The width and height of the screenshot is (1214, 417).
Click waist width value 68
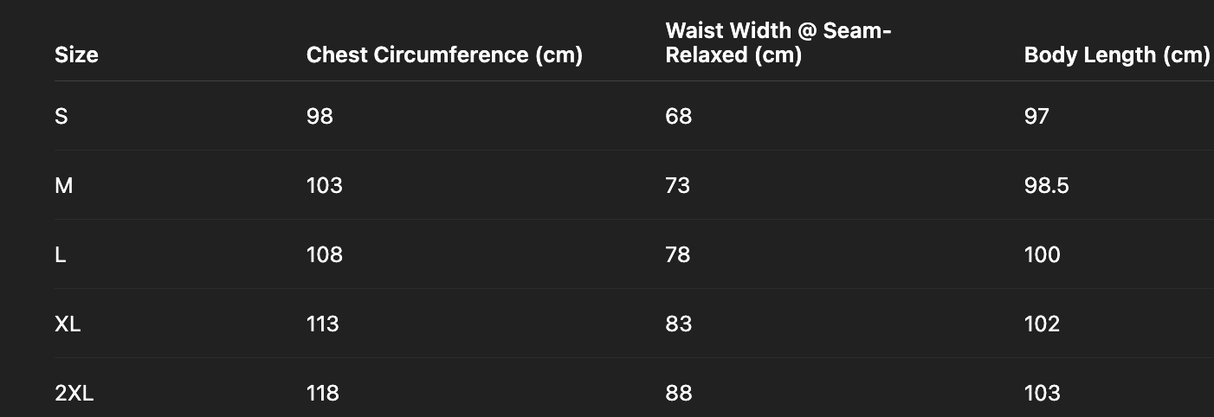(678, 116)
